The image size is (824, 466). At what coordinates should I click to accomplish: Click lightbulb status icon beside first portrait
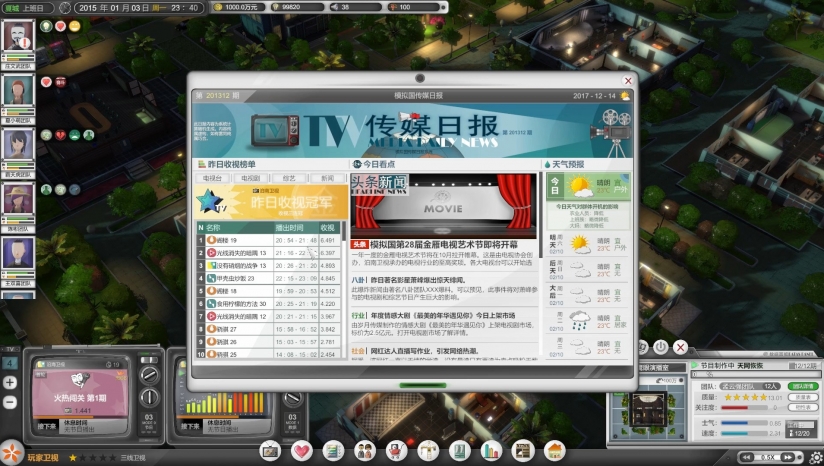[x=46, y=26]
